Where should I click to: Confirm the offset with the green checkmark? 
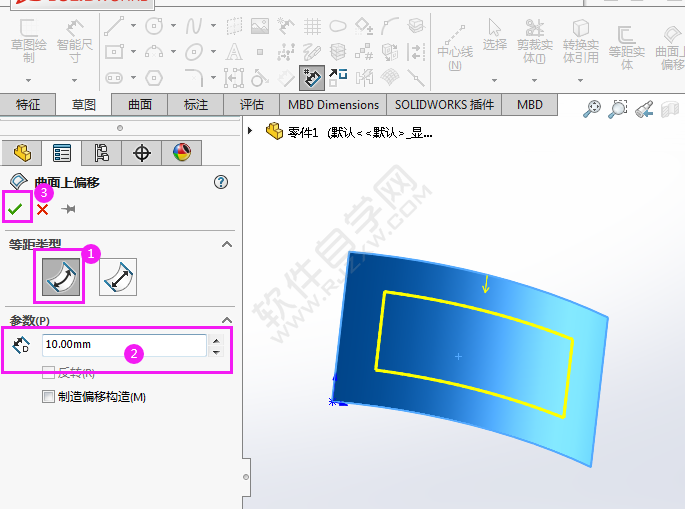pyautogui.click(x=15, y=209)
